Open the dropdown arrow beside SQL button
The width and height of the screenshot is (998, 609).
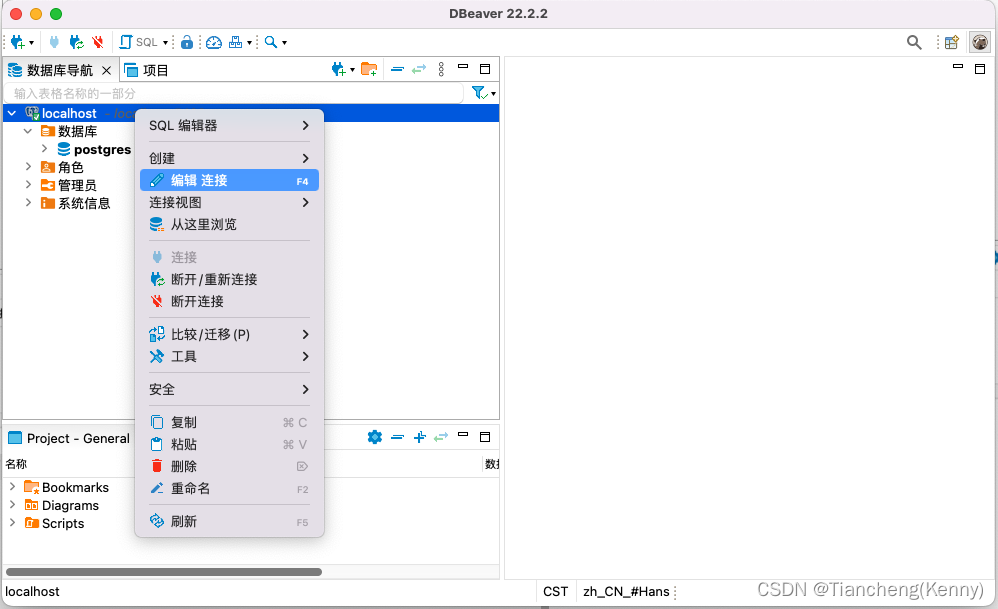[x=165, y=43]
